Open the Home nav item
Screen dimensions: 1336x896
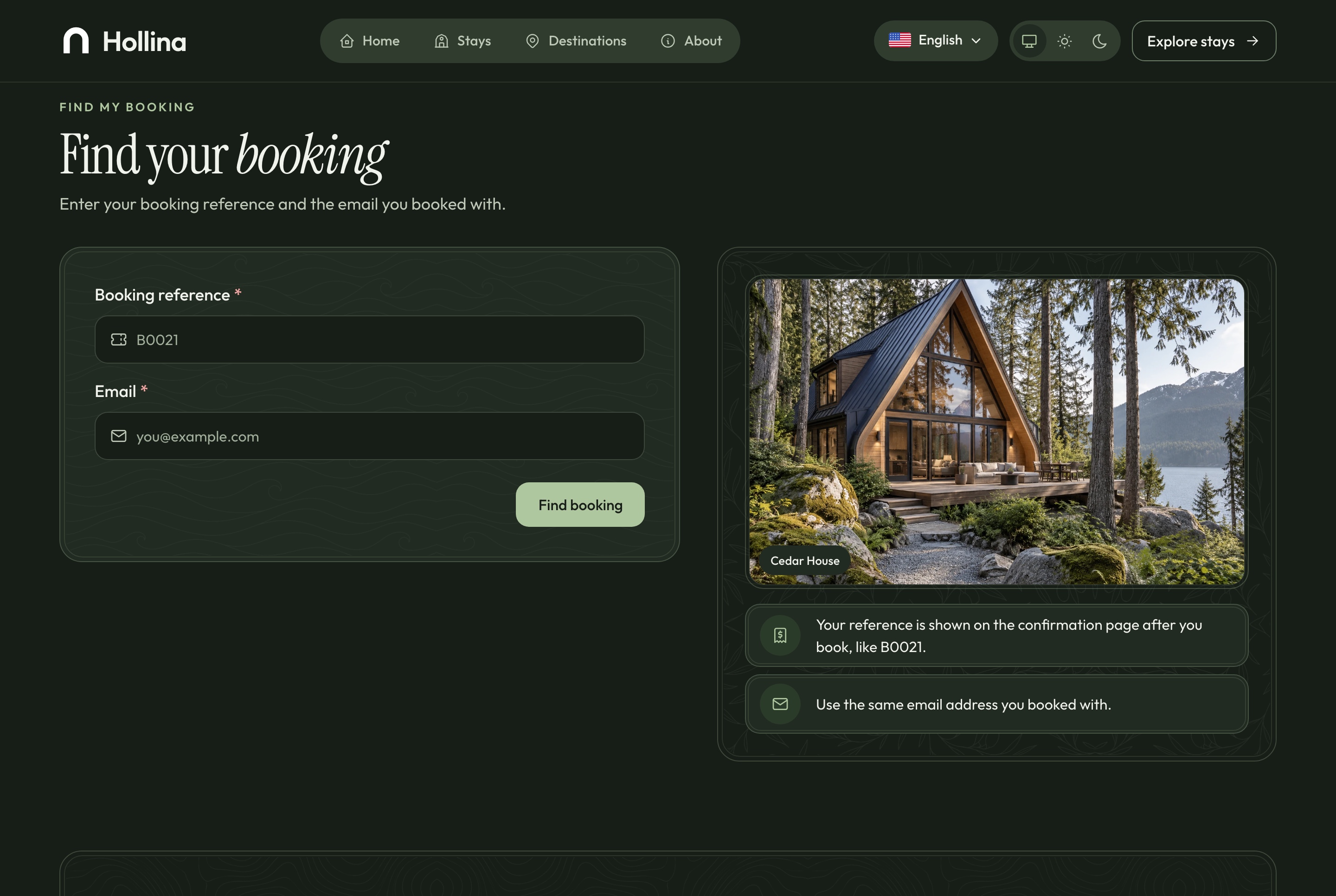(370, 41)
